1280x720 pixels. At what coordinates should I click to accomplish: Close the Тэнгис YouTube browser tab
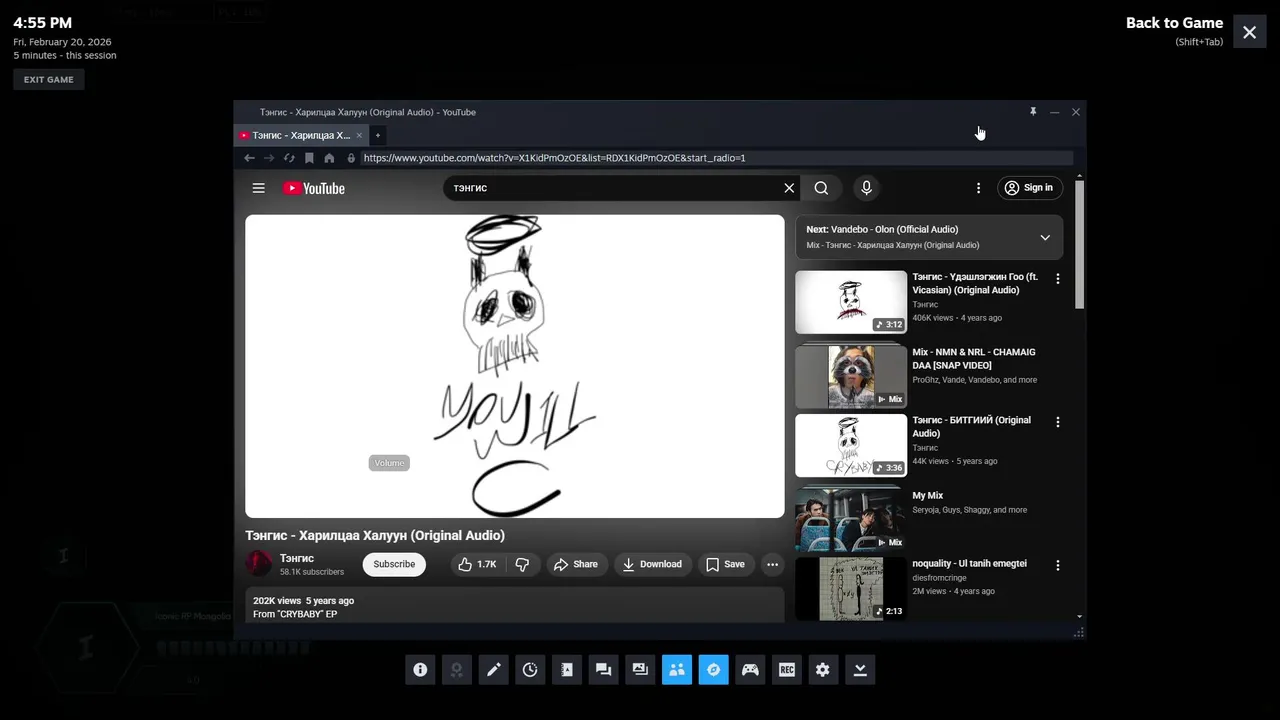[359, 135]
